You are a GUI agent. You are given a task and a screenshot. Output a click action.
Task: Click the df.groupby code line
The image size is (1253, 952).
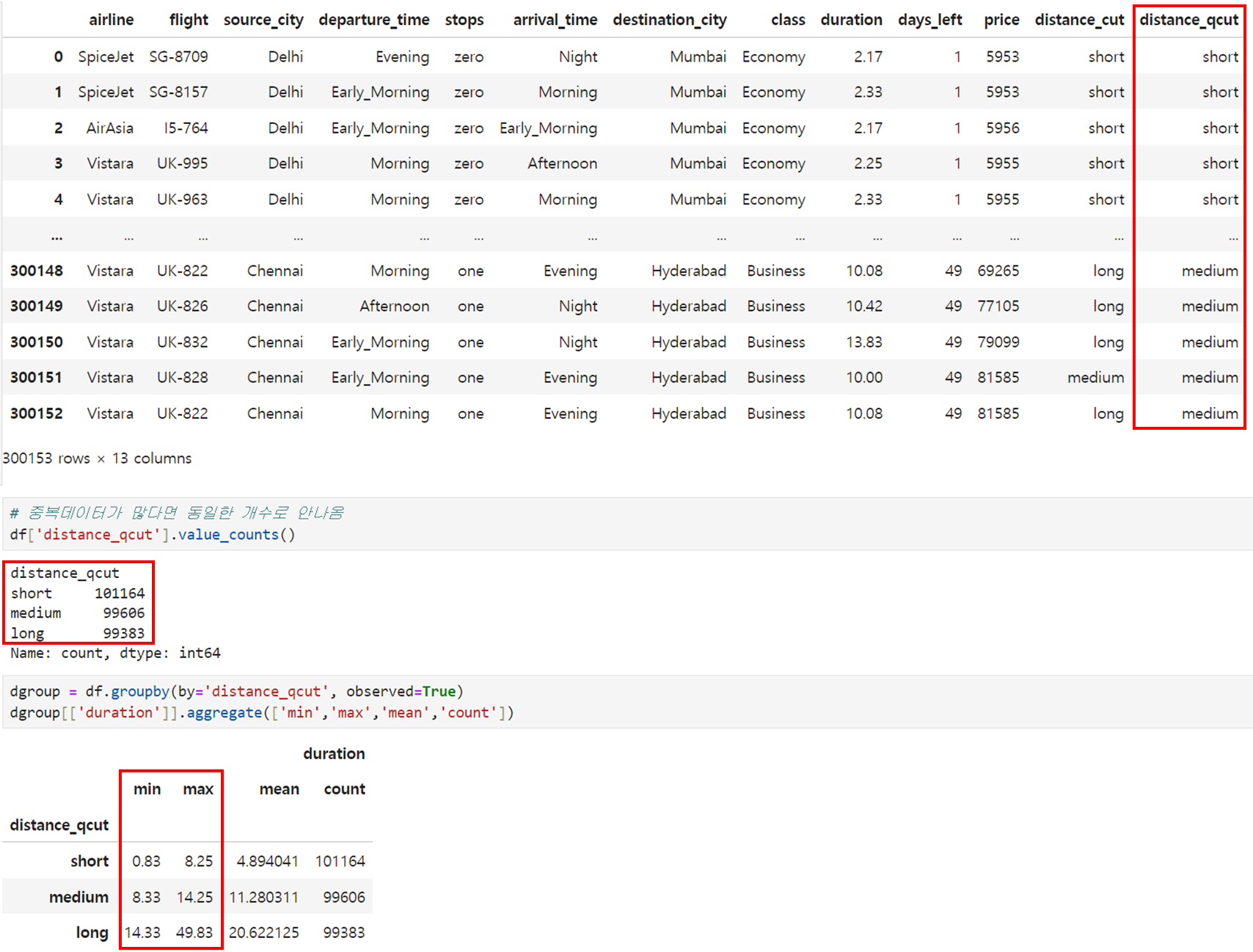236,692
